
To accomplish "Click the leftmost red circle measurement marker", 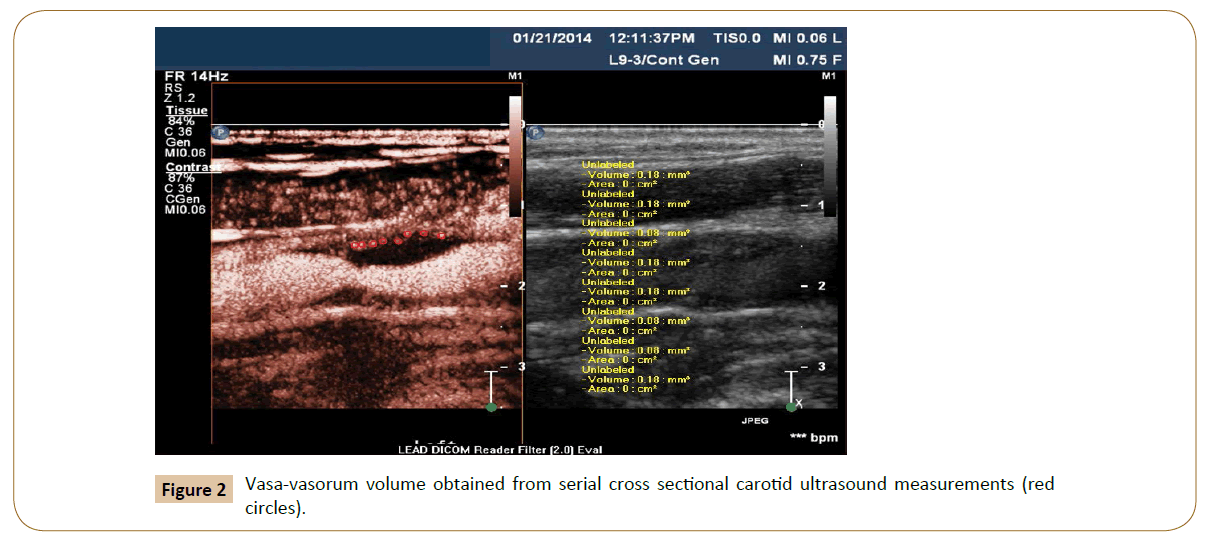I will pos(355,245).
